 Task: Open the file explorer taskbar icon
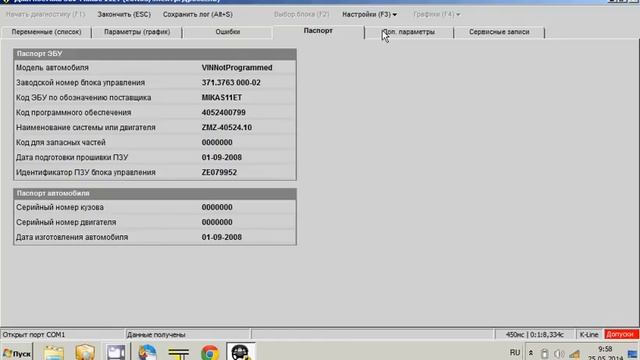pyautogui.click(x=53, y=353)
